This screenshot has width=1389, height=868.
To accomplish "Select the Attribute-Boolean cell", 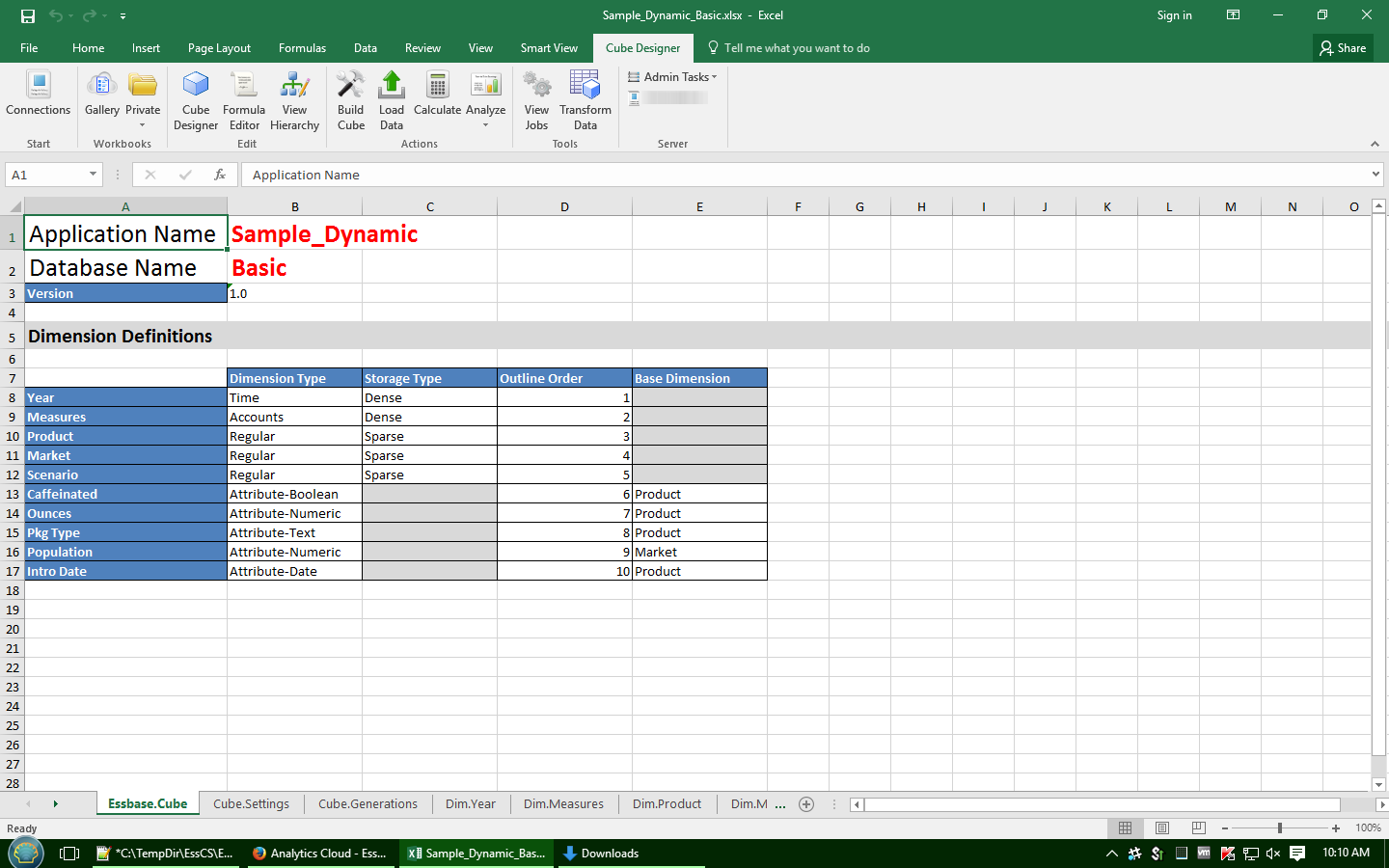I will point(295,494).
